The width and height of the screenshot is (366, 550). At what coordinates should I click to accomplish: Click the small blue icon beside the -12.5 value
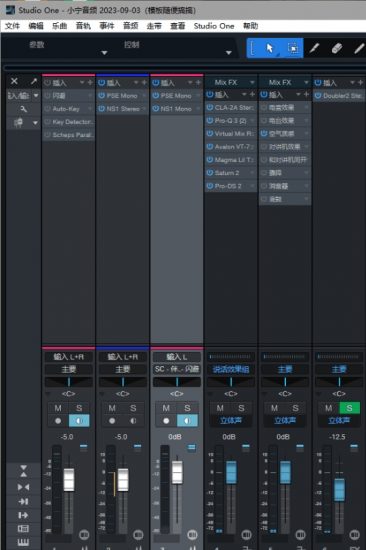[x=354, y=446]
